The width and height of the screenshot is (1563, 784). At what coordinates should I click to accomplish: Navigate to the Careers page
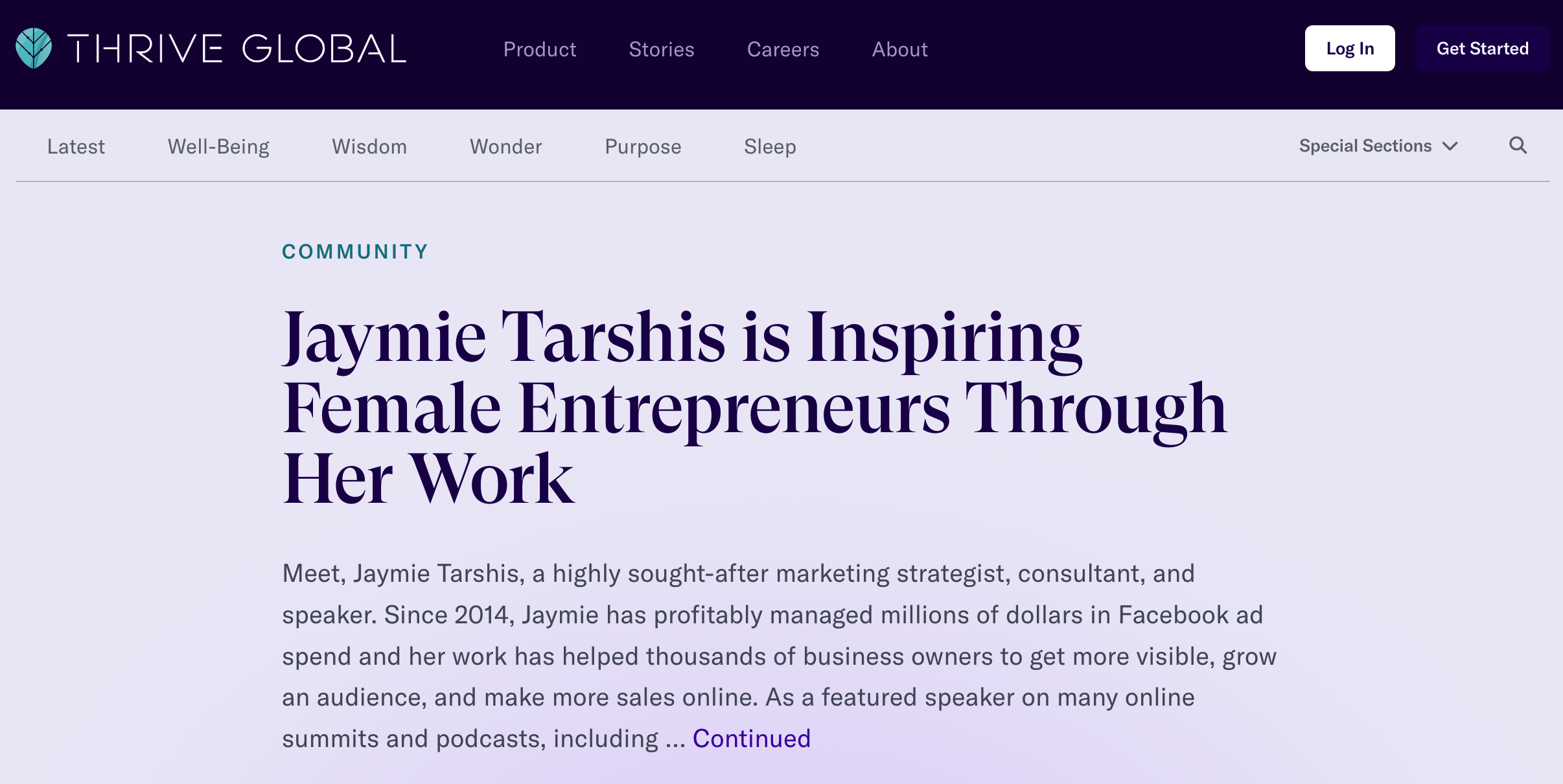click(783, 49)
